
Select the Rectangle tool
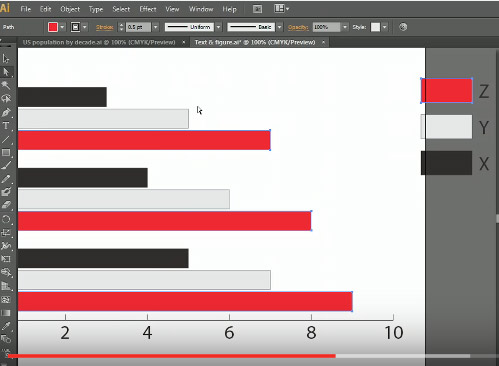6,152
